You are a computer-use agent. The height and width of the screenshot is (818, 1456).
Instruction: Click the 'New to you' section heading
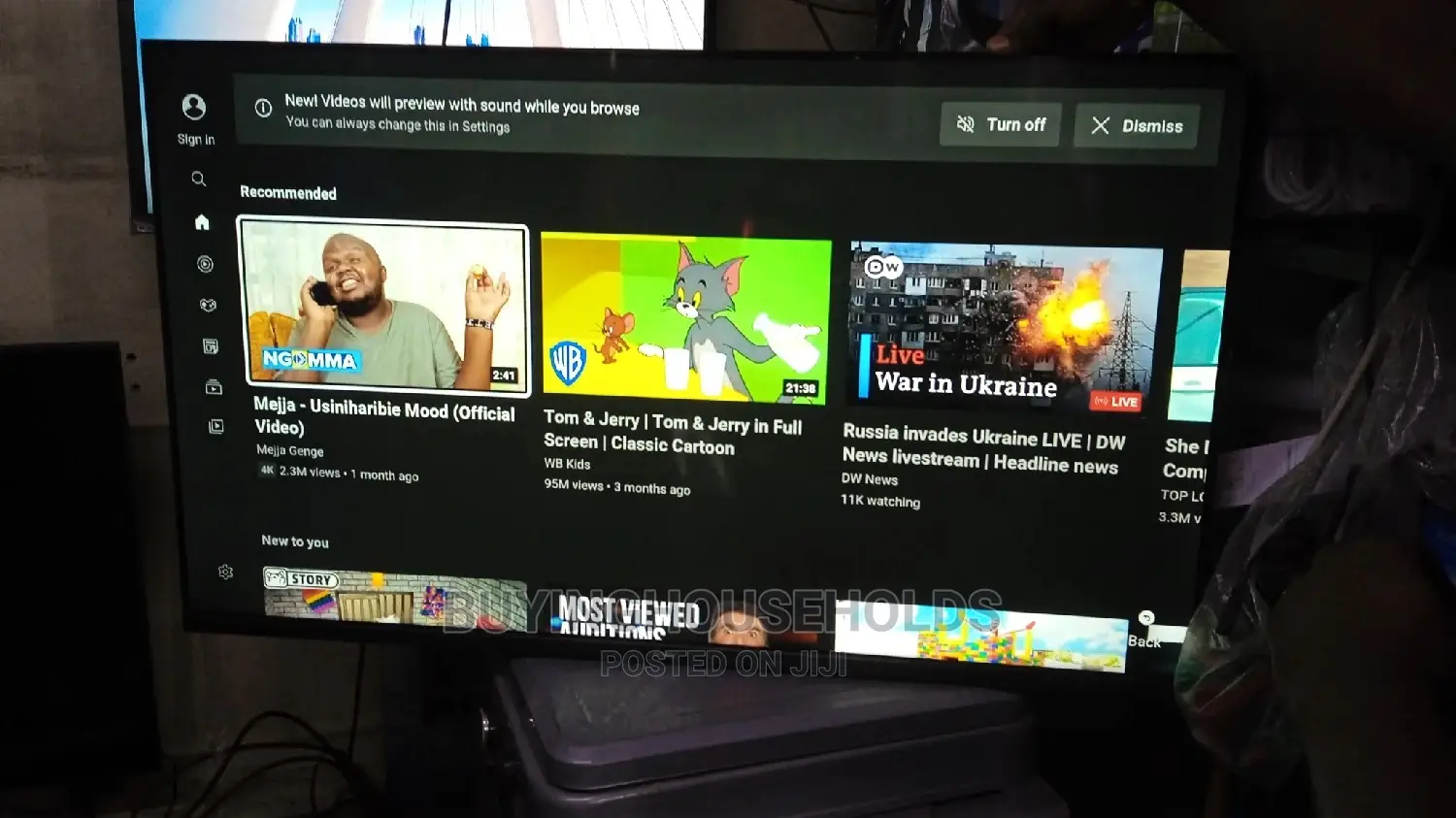click(295, 541)
